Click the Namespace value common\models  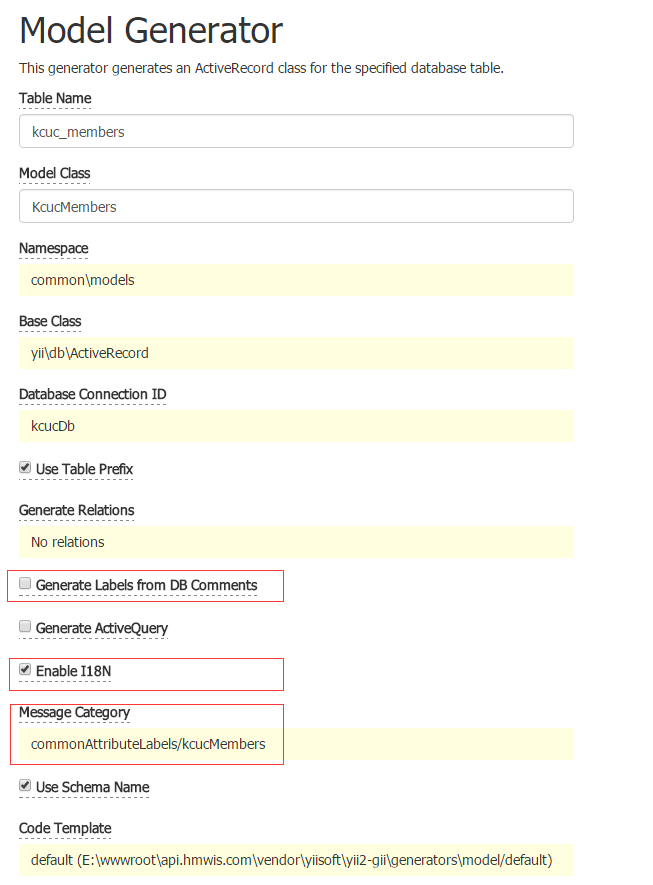(x=296, y=280)
